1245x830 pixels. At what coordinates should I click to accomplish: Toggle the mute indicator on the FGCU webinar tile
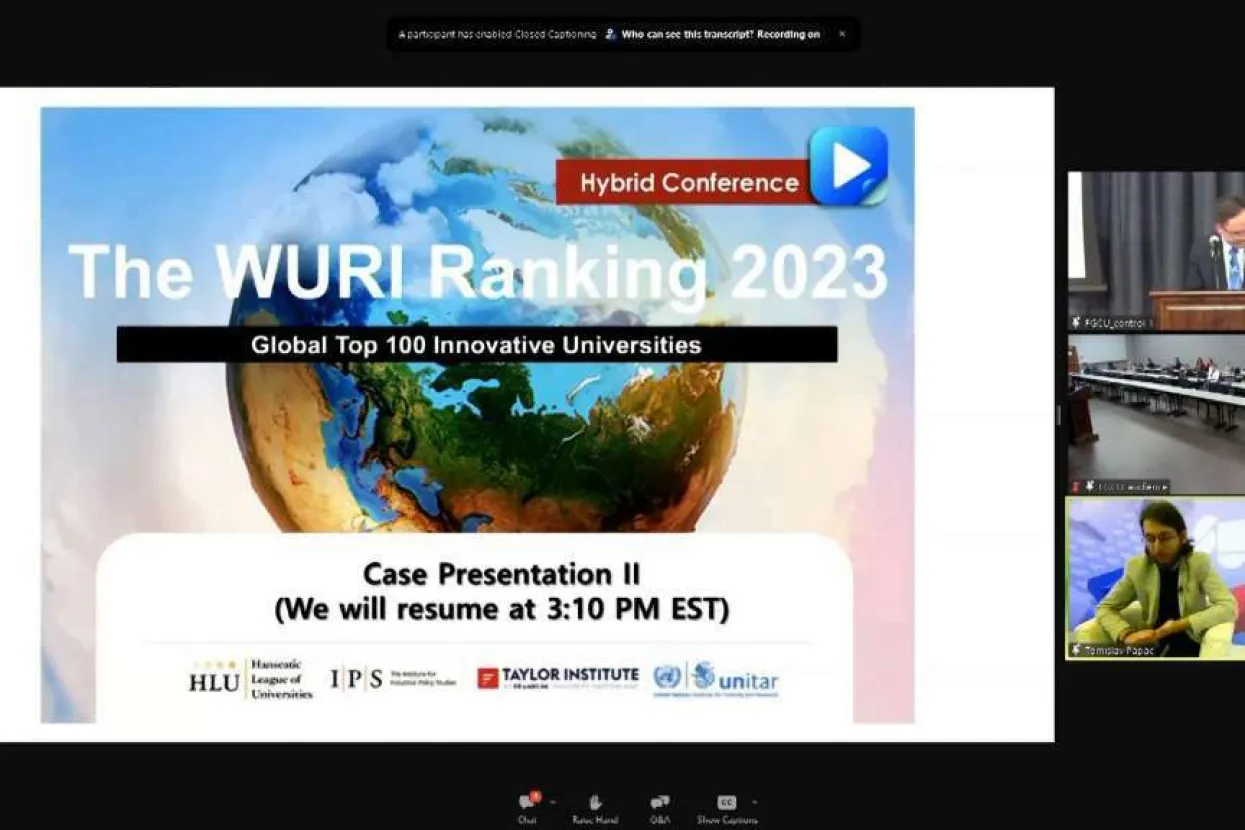pos(1091,486)
